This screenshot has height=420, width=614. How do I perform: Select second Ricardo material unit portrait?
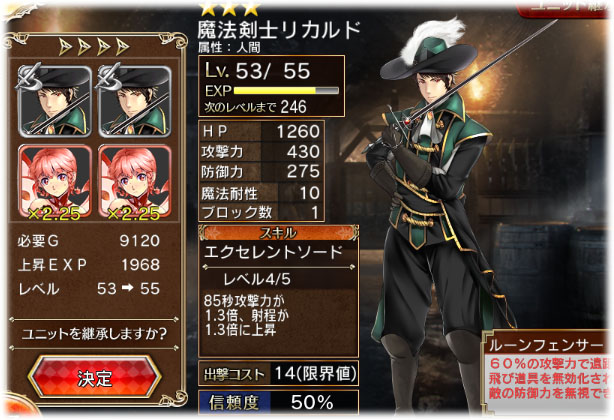coord(135,101)
